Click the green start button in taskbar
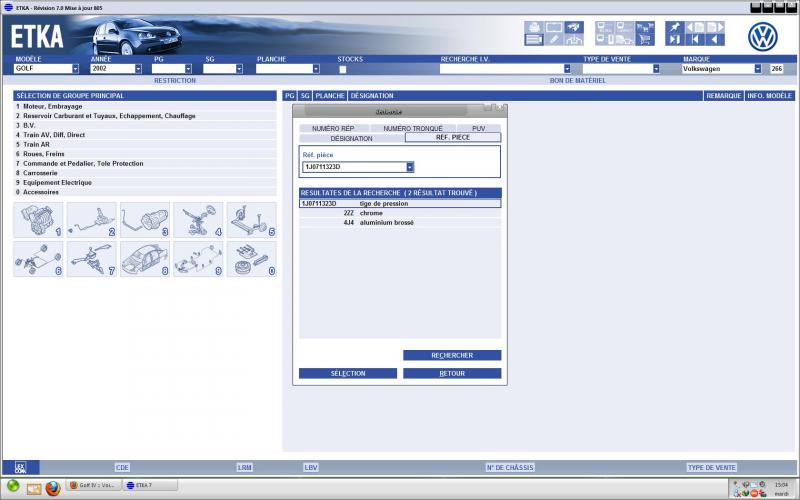 pos(13,486)
